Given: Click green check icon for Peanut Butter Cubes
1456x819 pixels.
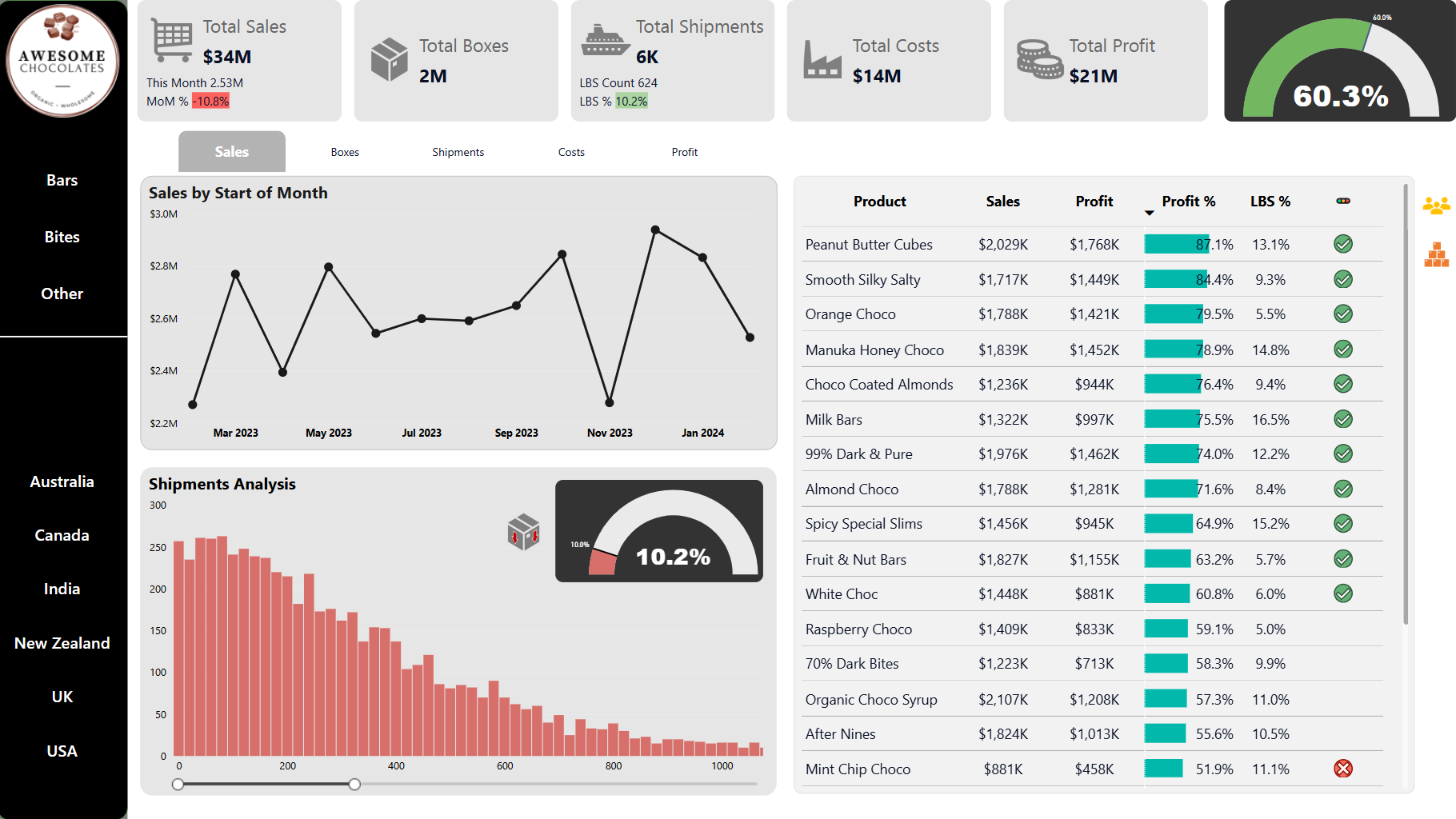Looking at the screenshot, I should [x=1343, y=244].
